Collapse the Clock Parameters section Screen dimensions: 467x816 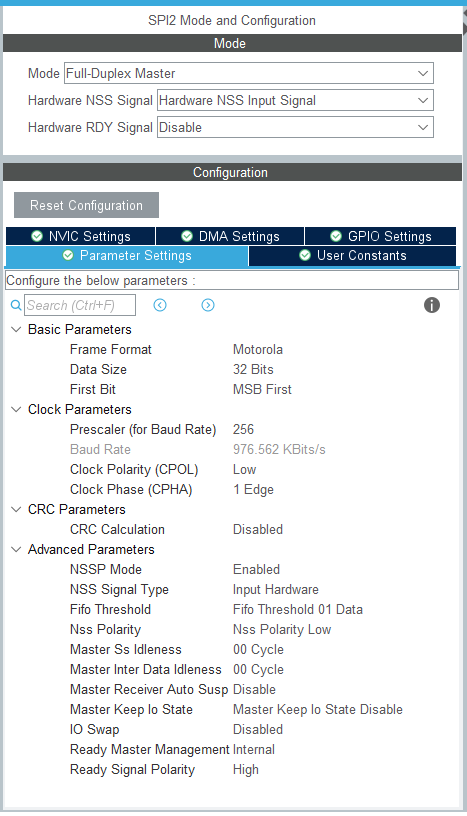[16, 410]
